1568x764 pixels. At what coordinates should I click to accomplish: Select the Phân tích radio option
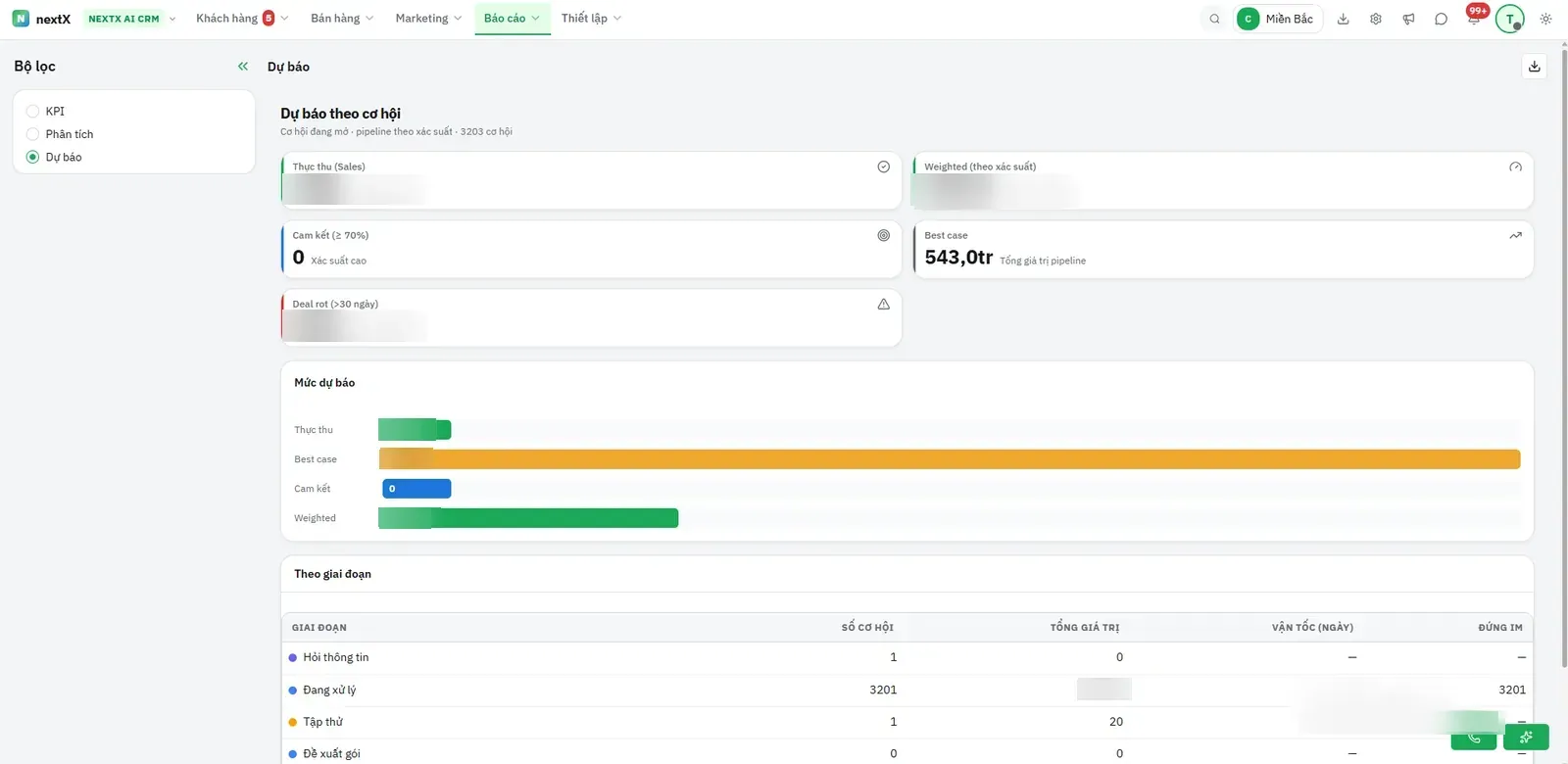point(32,134)
